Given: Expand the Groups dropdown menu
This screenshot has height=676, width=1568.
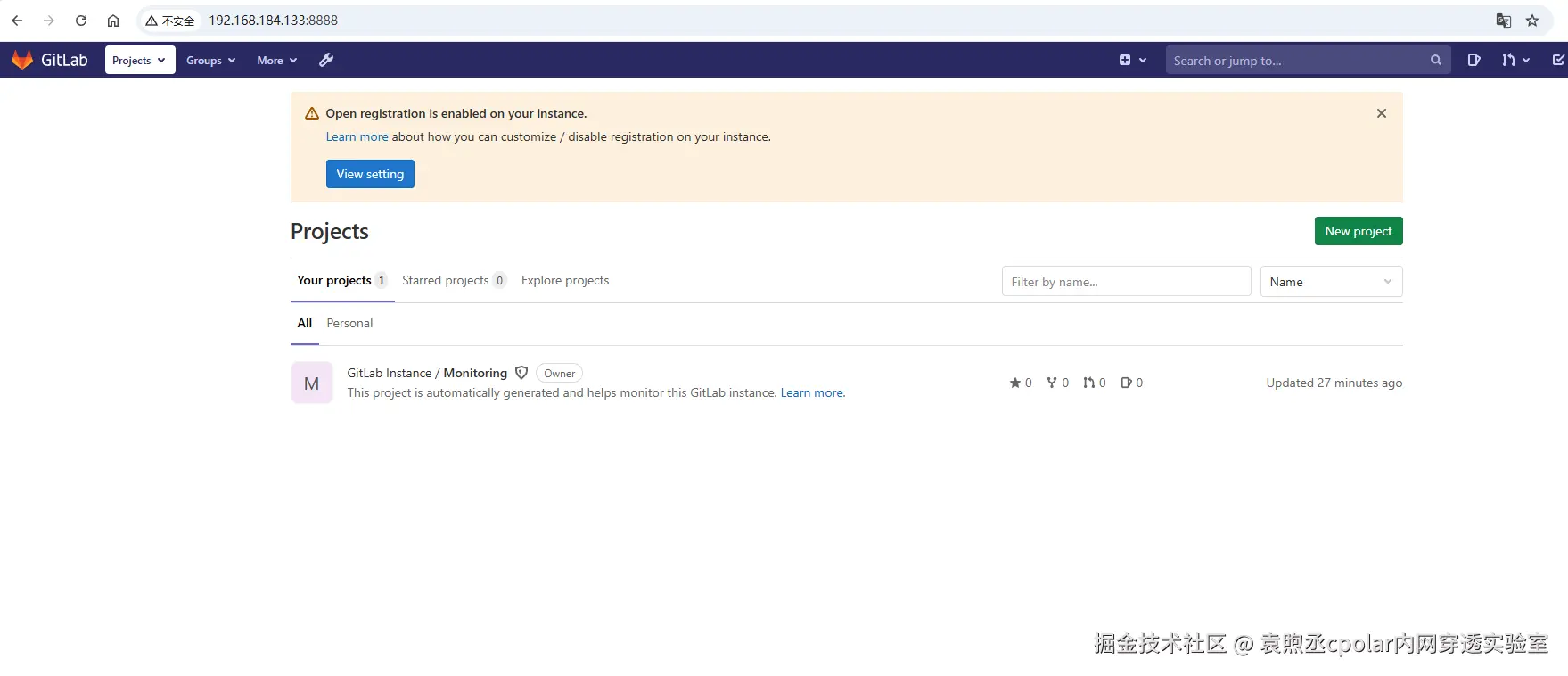Looking at the screenshot, I should [211, 60].
